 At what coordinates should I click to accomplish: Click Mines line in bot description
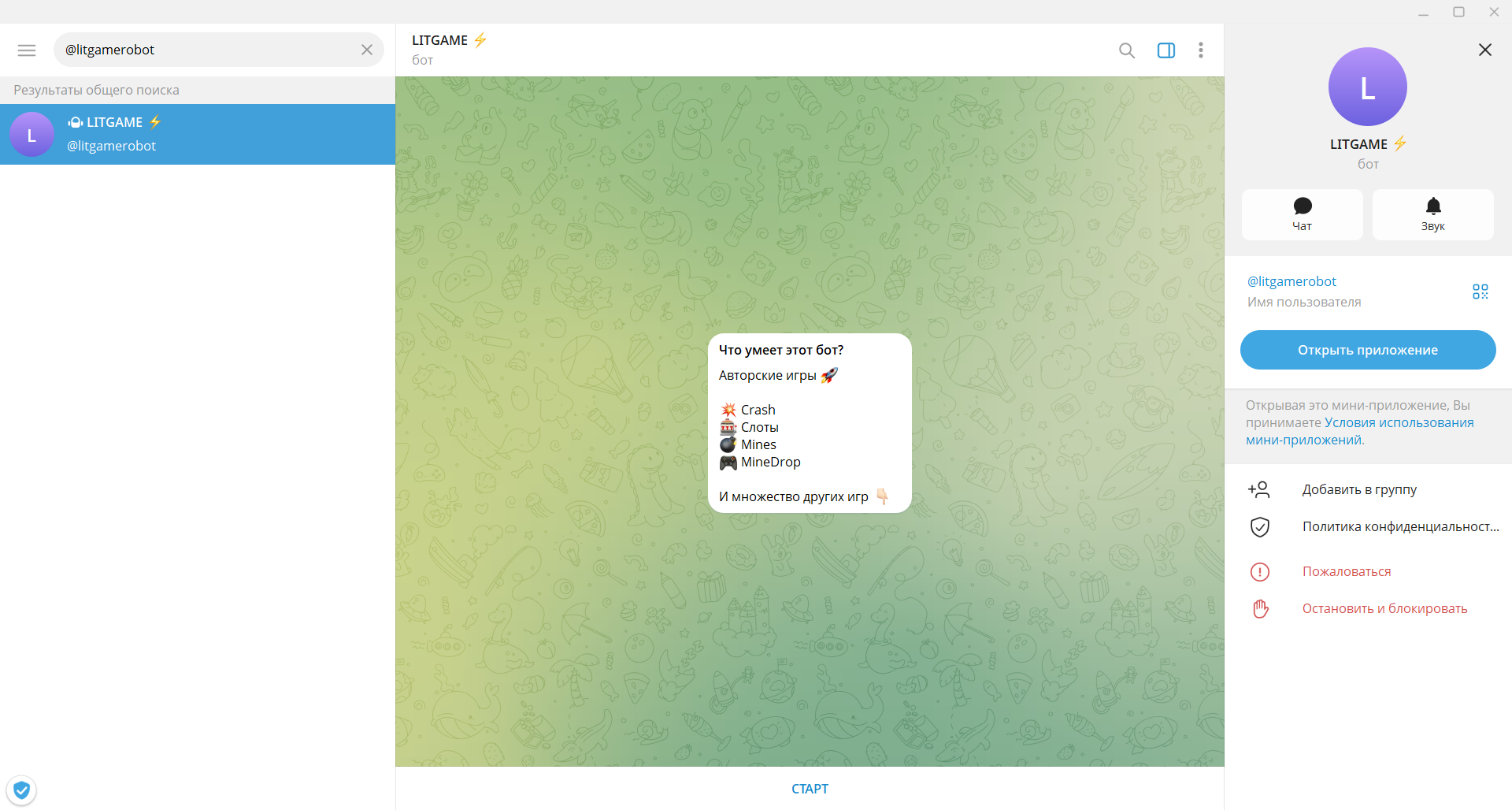coord(747,444)
